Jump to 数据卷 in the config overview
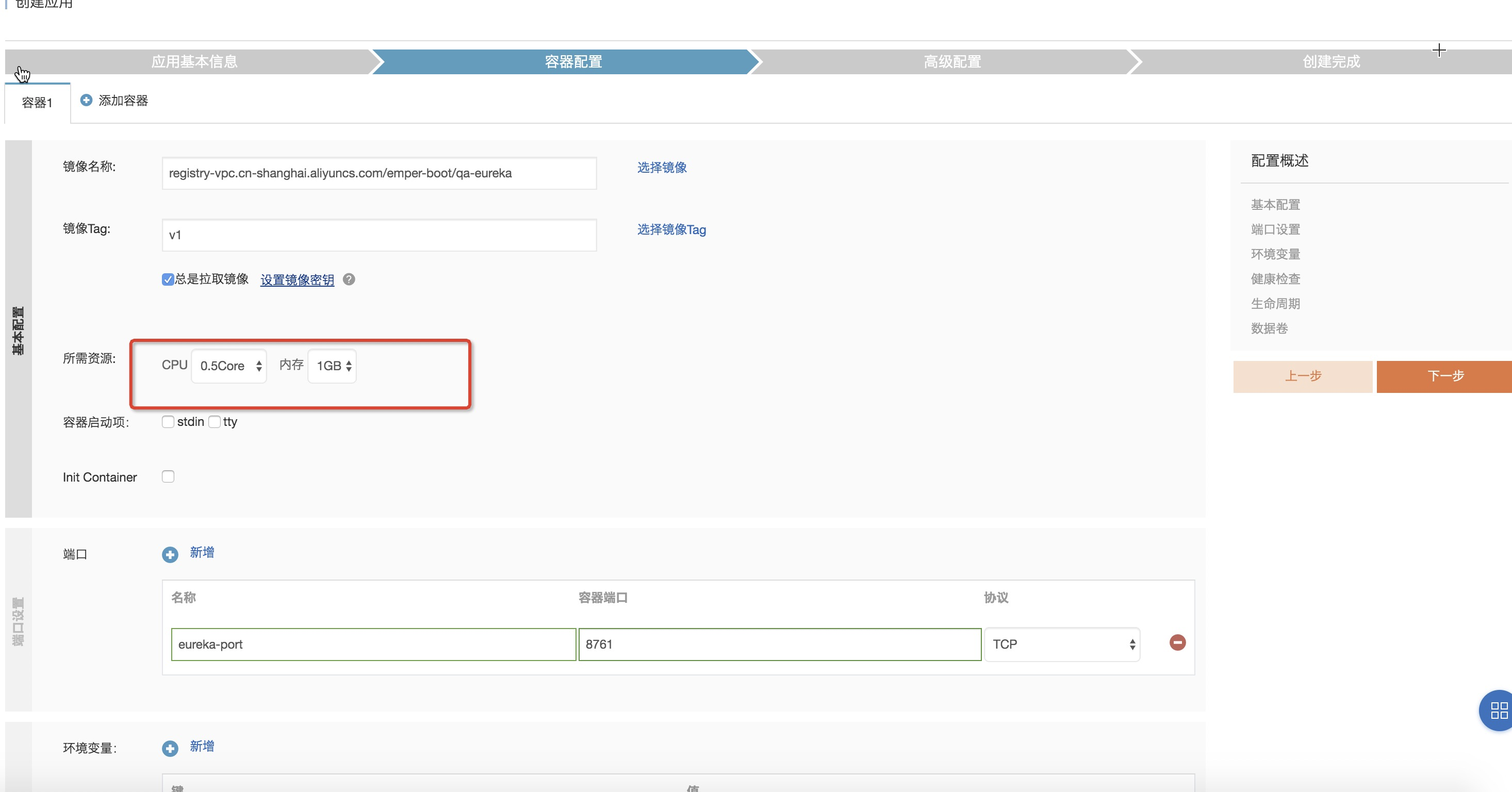The width and height of the screenshot is (1512, 792). (1269, 328)
